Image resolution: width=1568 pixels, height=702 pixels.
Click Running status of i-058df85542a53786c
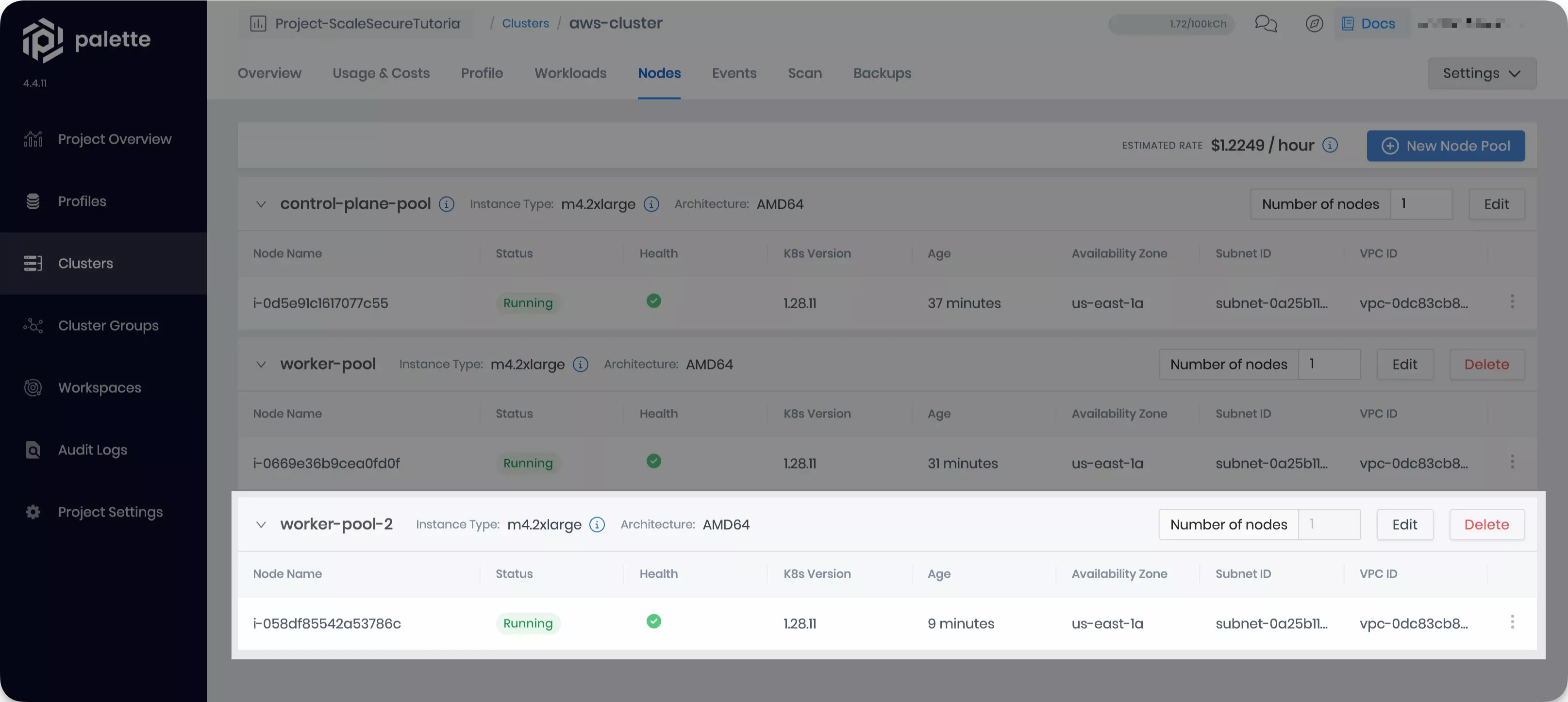click(x=528, y=623)
